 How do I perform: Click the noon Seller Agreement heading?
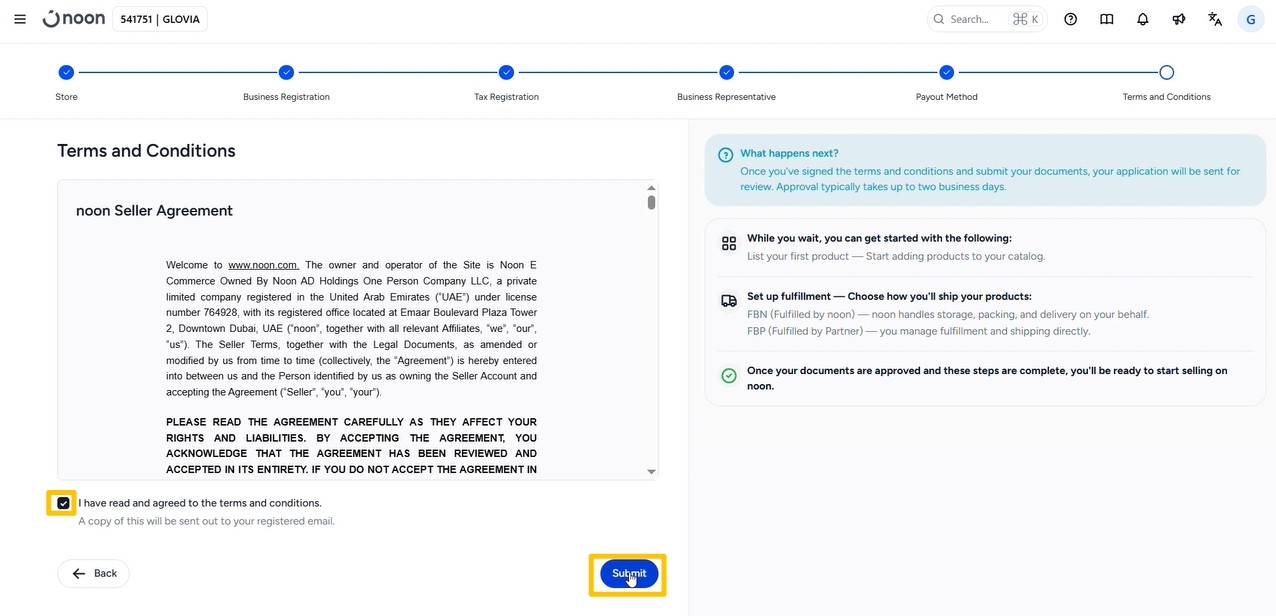coord(154,210)
